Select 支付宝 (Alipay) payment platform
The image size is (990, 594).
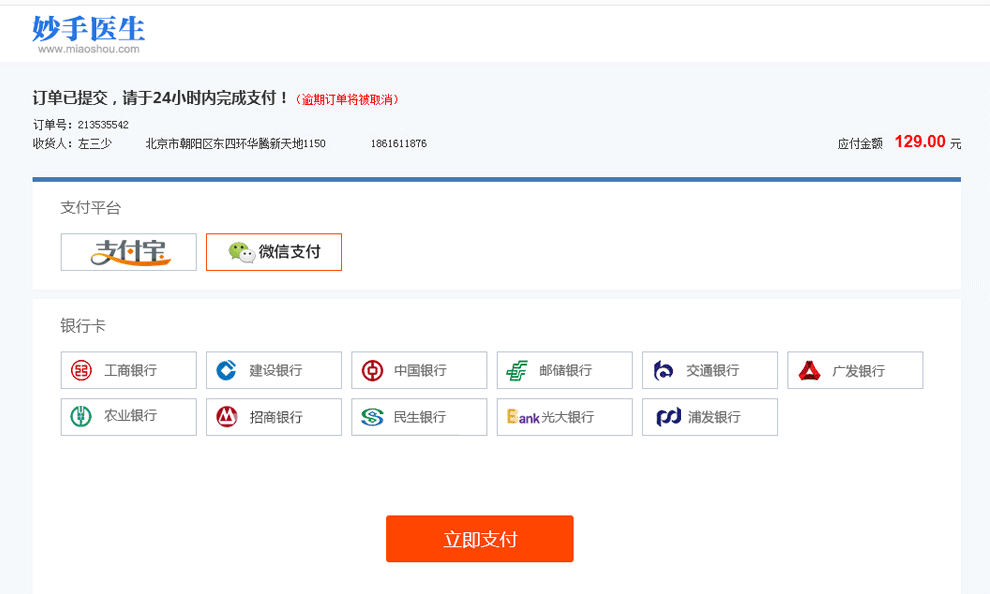coord(129,252)
